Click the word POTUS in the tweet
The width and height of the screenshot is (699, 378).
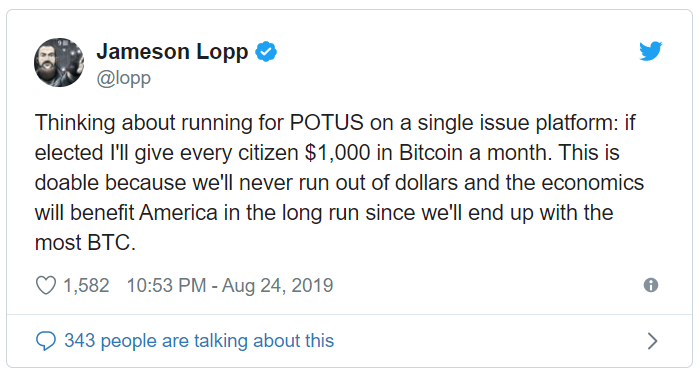[326, 123]
